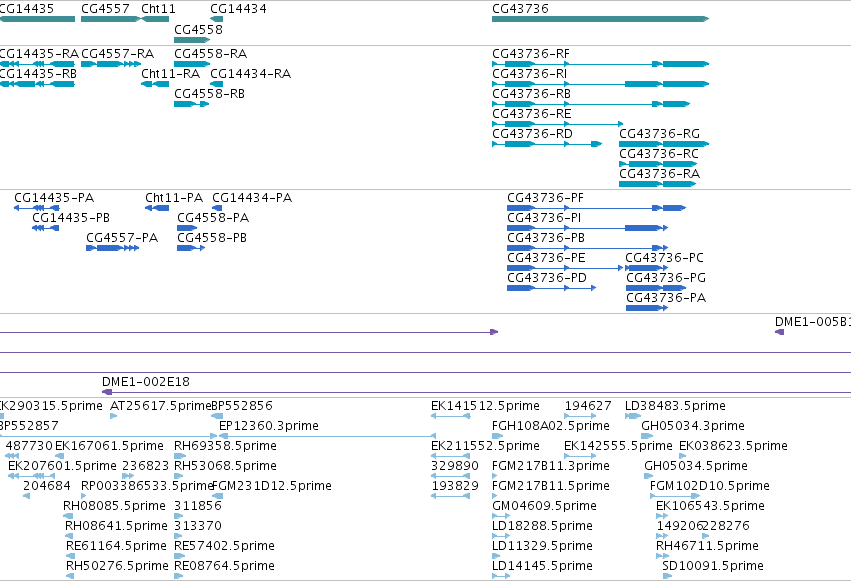The width and height of the screenshot is (851, 581).
Task: Click transcript CG43736-RD
Action: [547, 144]
